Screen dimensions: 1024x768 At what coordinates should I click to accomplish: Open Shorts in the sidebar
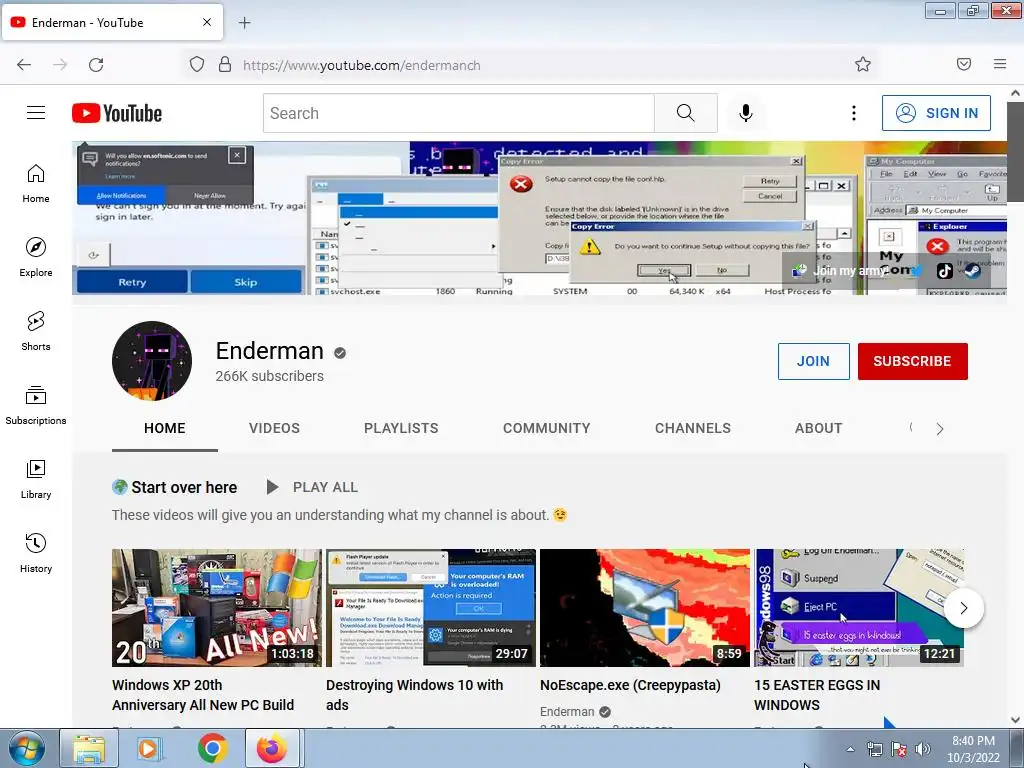click(x=36, y=331)
